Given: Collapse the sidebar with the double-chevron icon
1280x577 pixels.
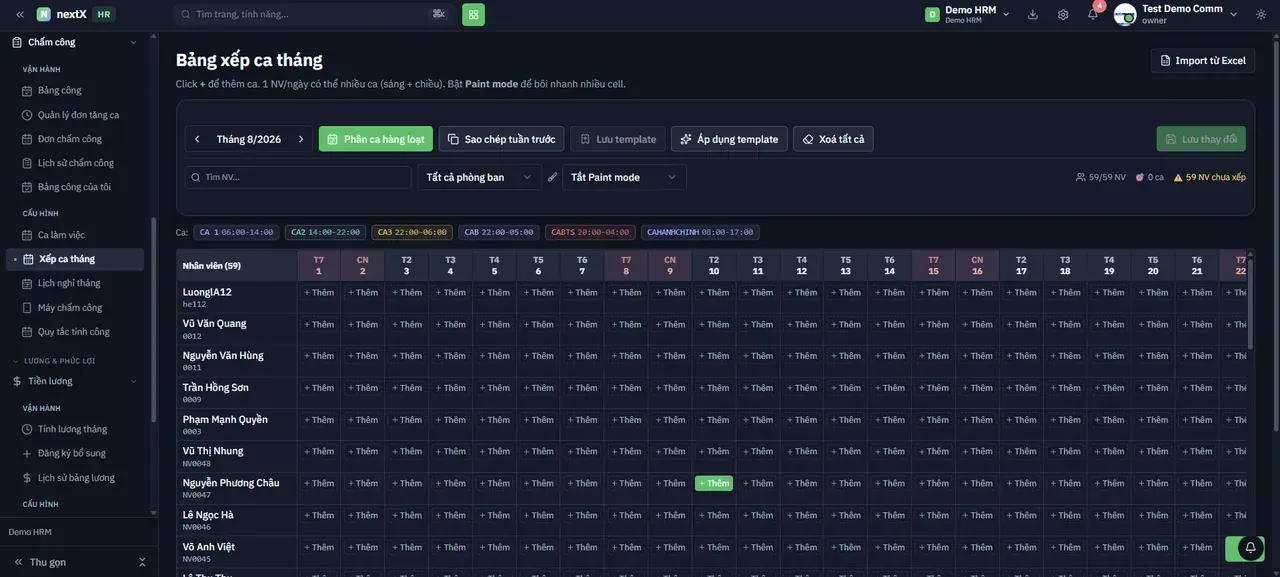Looking at the screenshot, I should coord(20,14).
